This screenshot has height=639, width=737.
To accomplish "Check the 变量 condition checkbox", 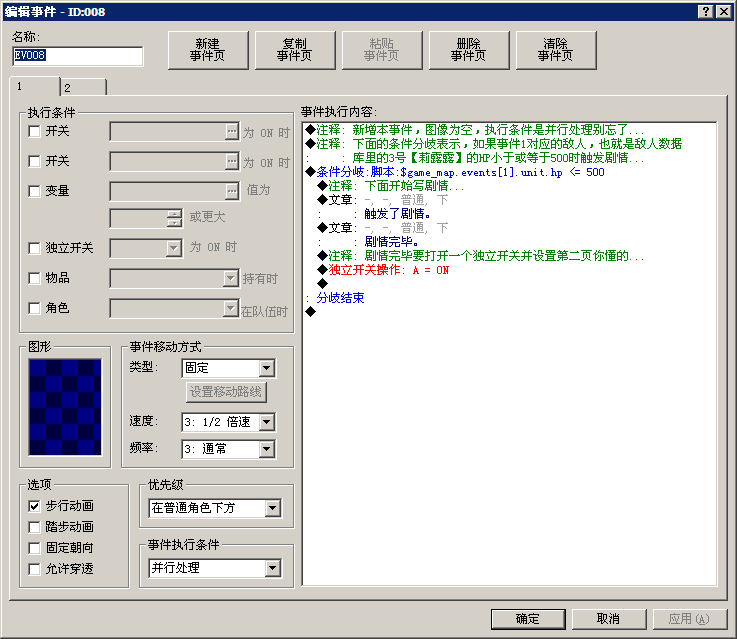I will (34, 191).
